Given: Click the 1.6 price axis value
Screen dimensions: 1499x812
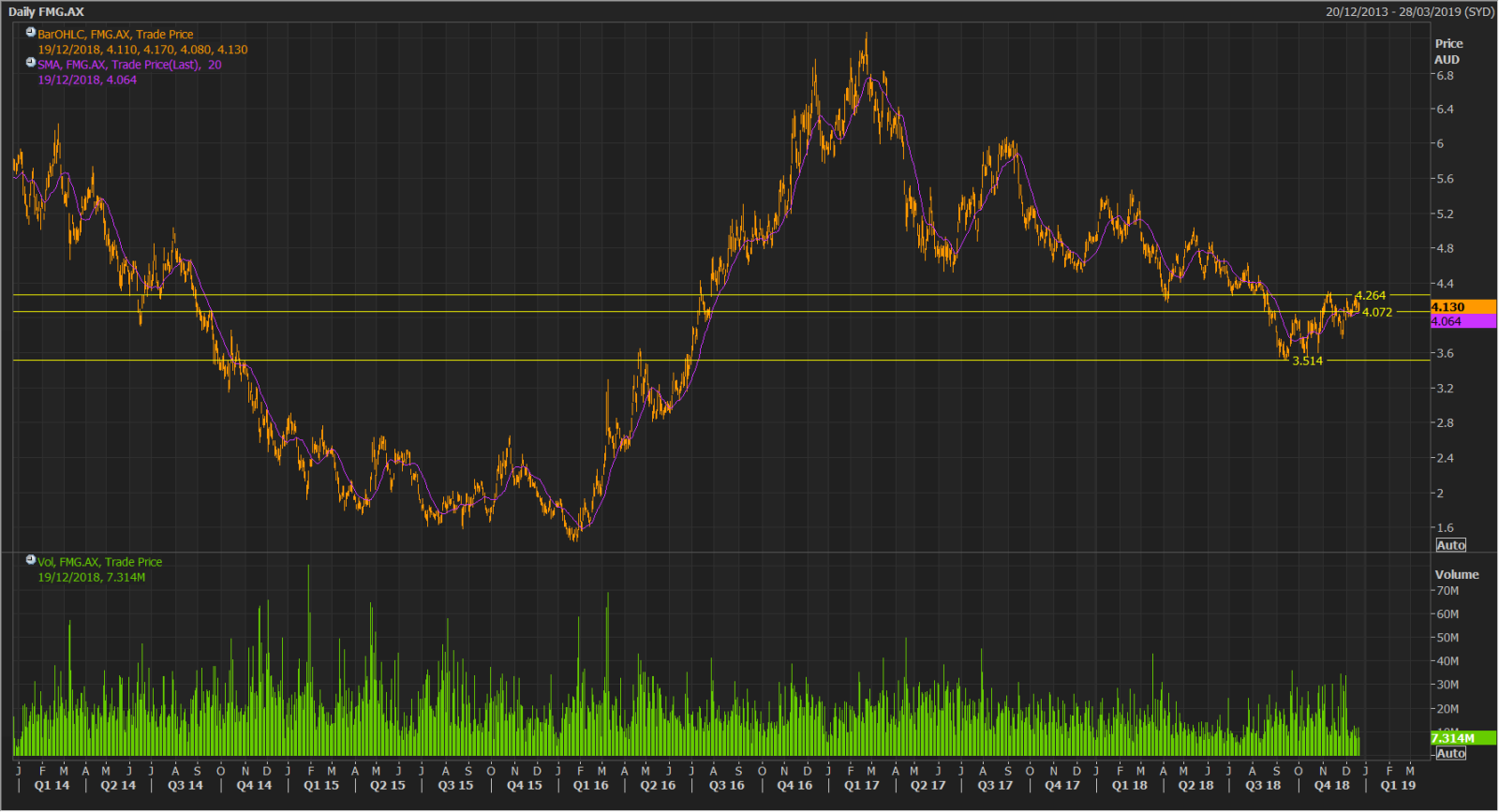Looking at the screenshot, I should click(1445, 528).
